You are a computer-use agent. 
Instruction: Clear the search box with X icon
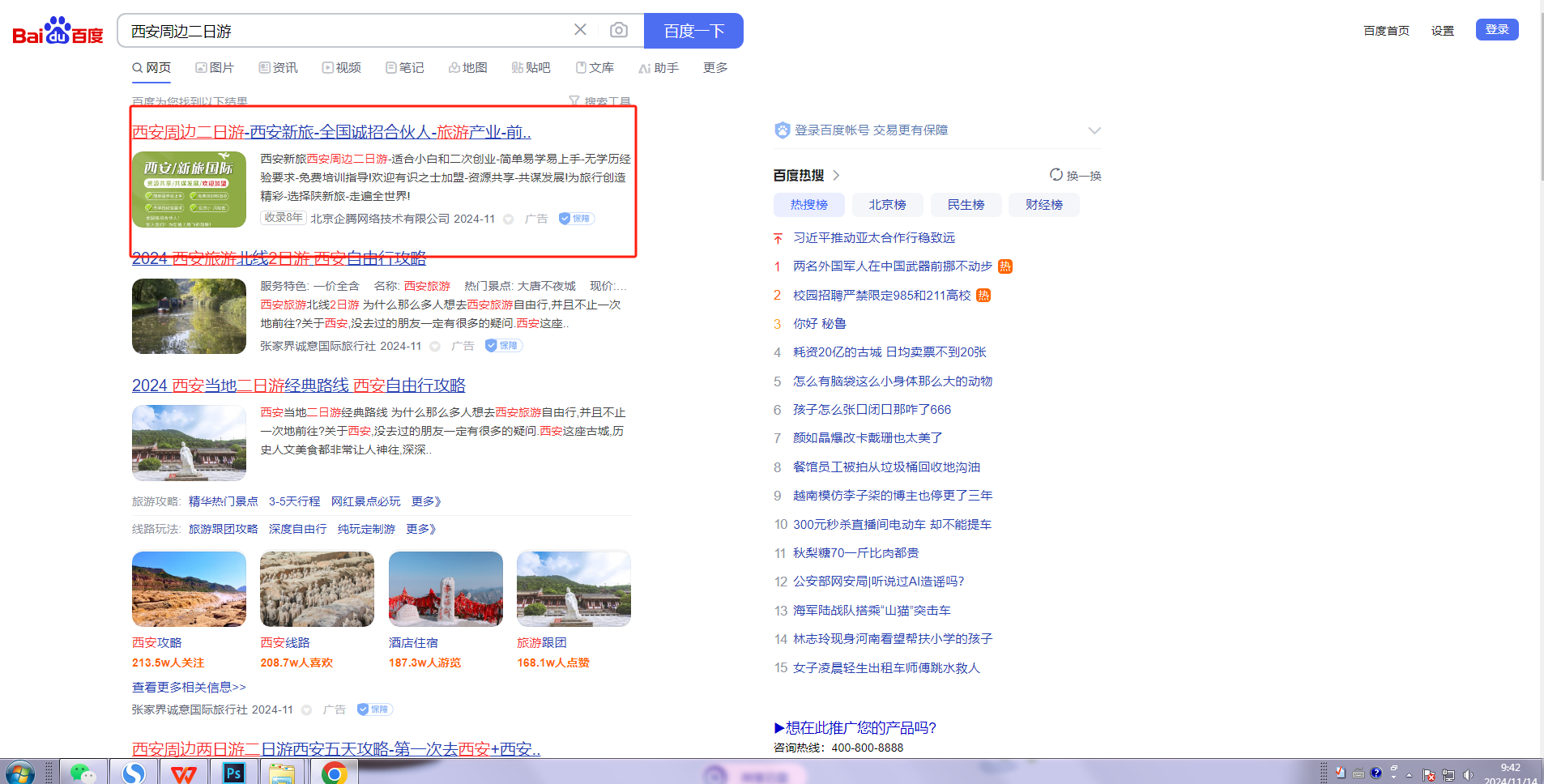(580, 30)
